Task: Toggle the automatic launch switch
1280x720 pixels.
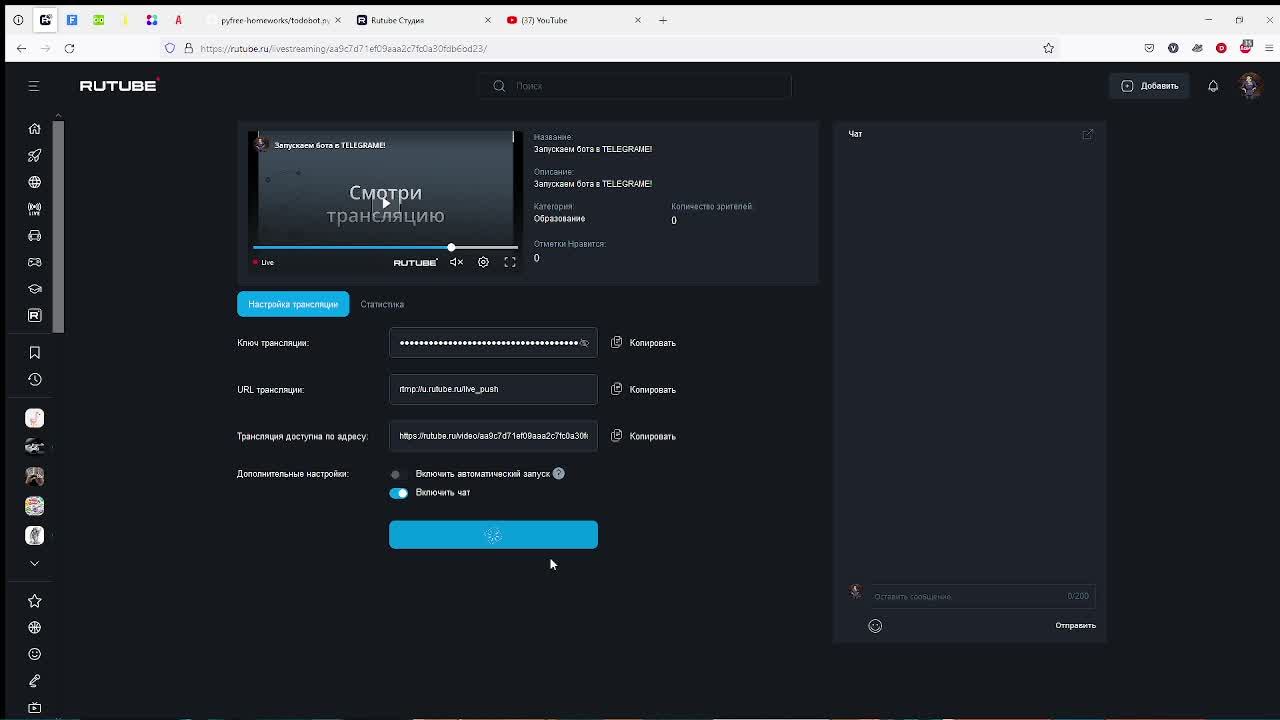Action: pos(398,474)
